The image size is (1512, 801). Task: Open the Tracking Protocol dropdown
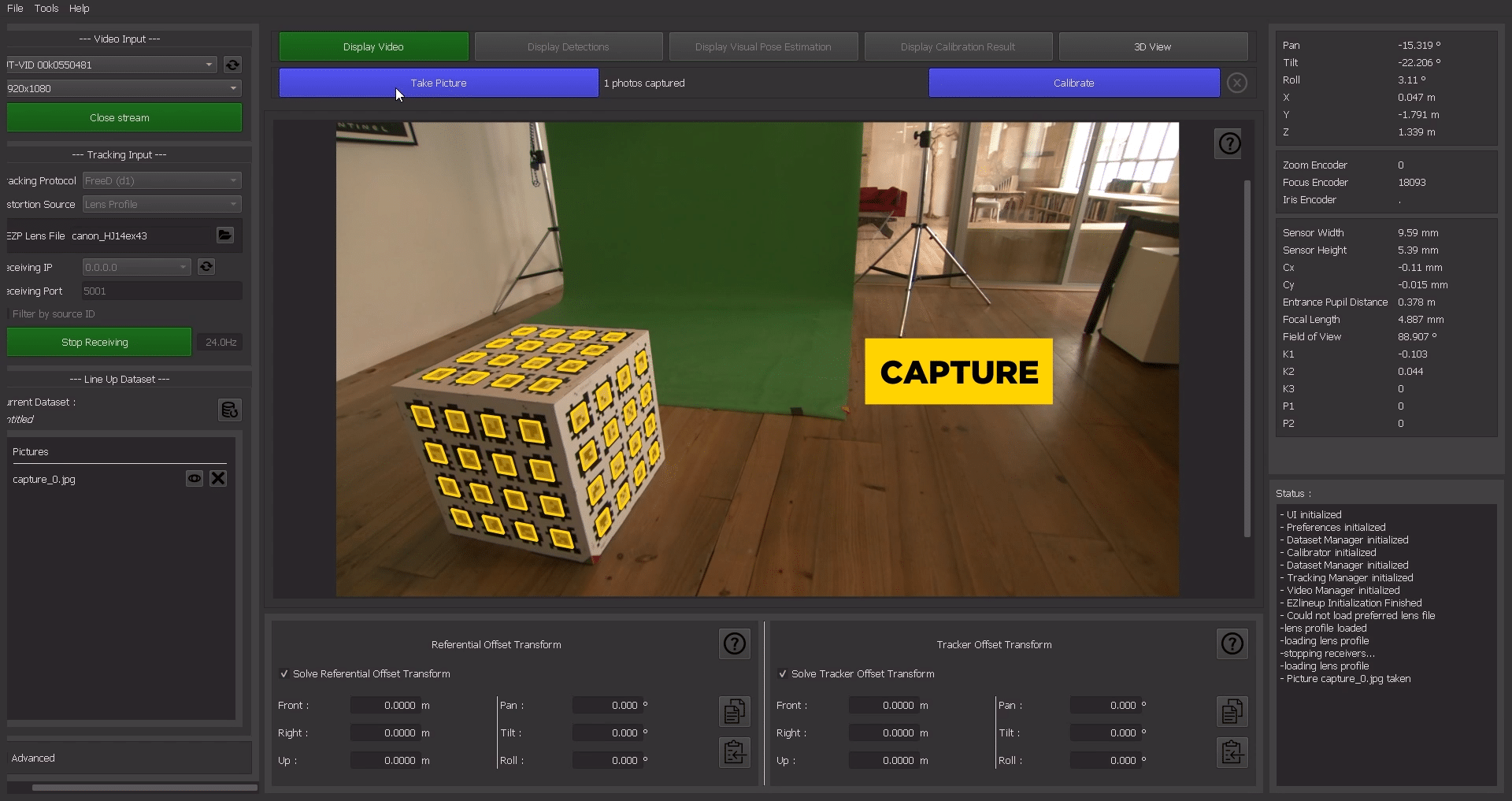[x=161, y=180]
